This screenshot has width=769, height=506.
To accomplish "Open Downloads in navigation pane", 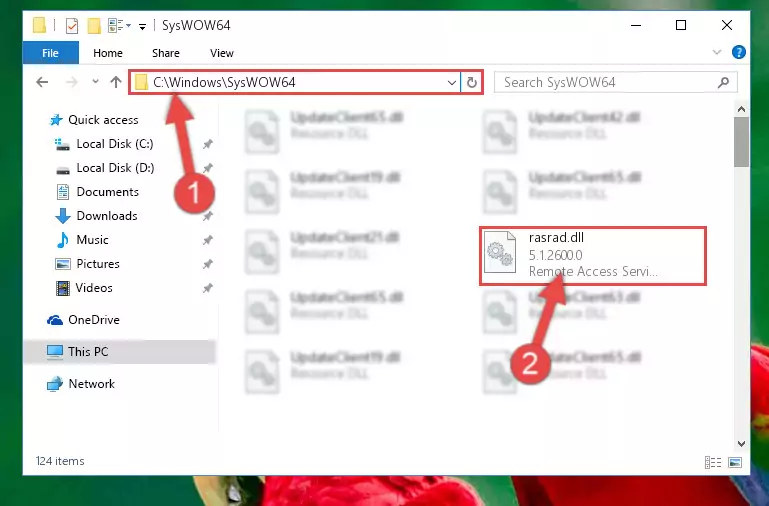I will coord(106,216).
